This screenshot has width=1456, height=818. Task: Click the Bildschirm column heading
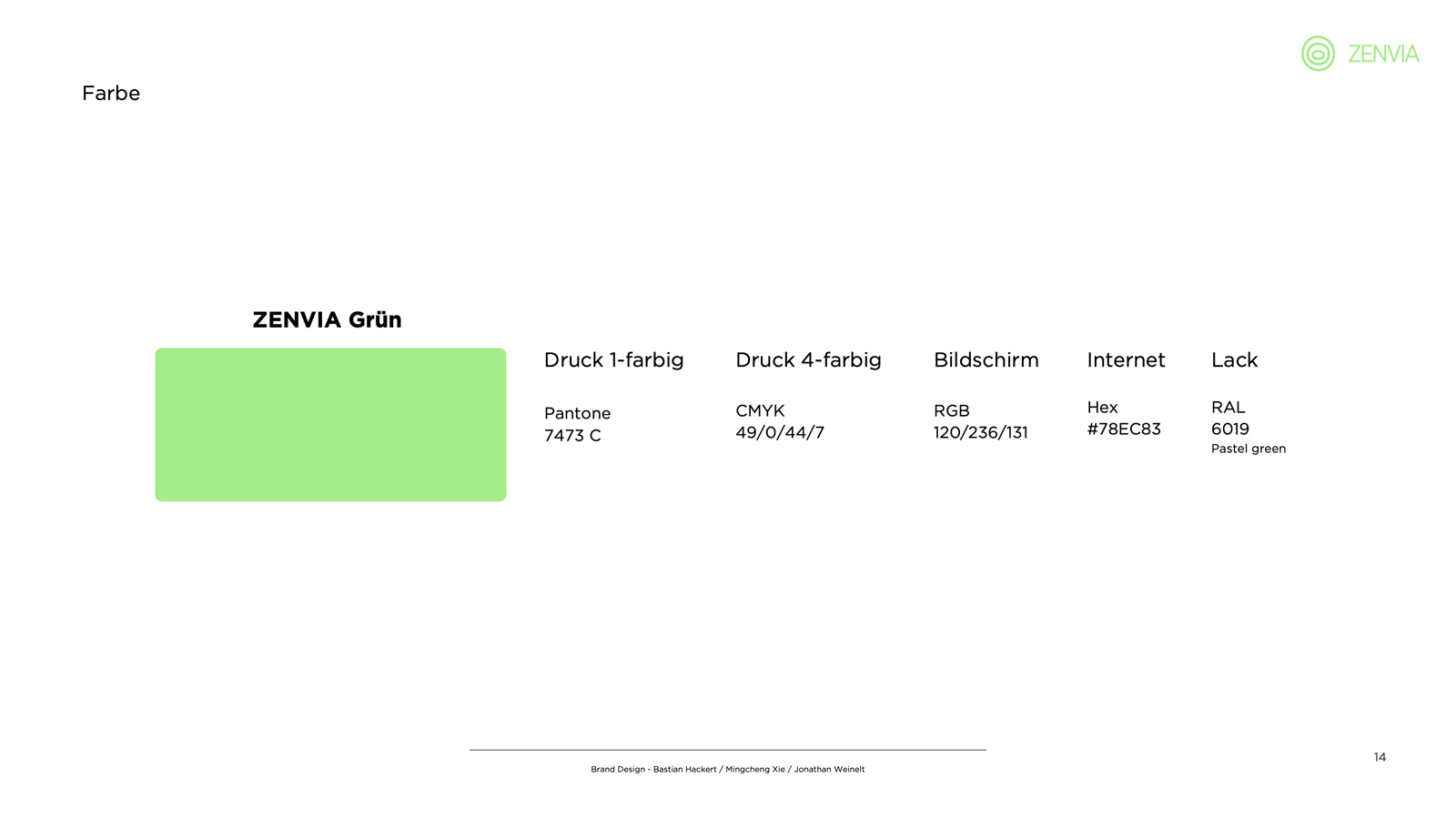click(986, 360)
